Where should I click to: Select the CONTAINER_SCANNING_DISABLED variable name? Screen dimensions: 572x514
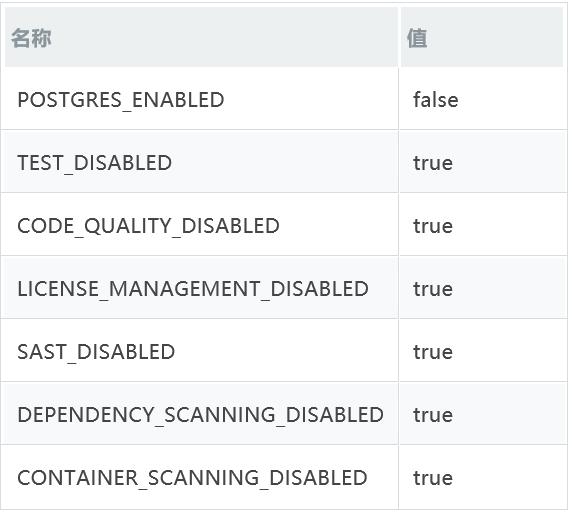[x=192, y=478]
